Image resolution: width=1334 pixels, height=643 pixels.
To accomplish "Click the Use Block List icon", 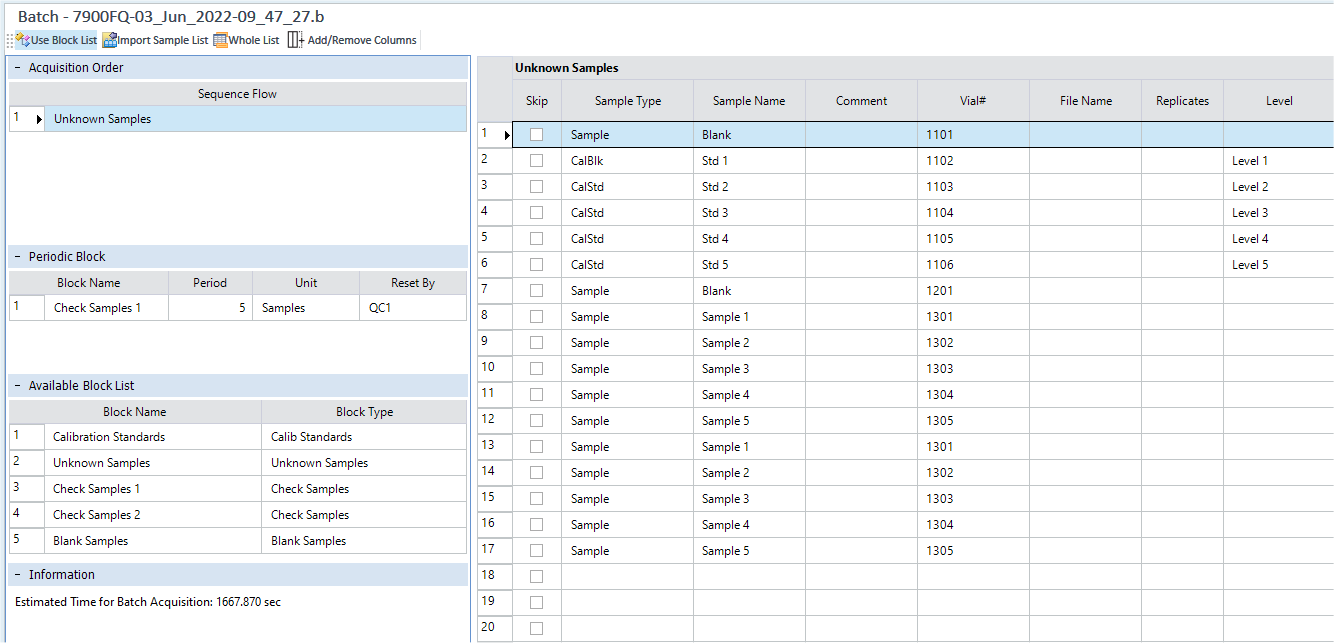I will point(22,40).
